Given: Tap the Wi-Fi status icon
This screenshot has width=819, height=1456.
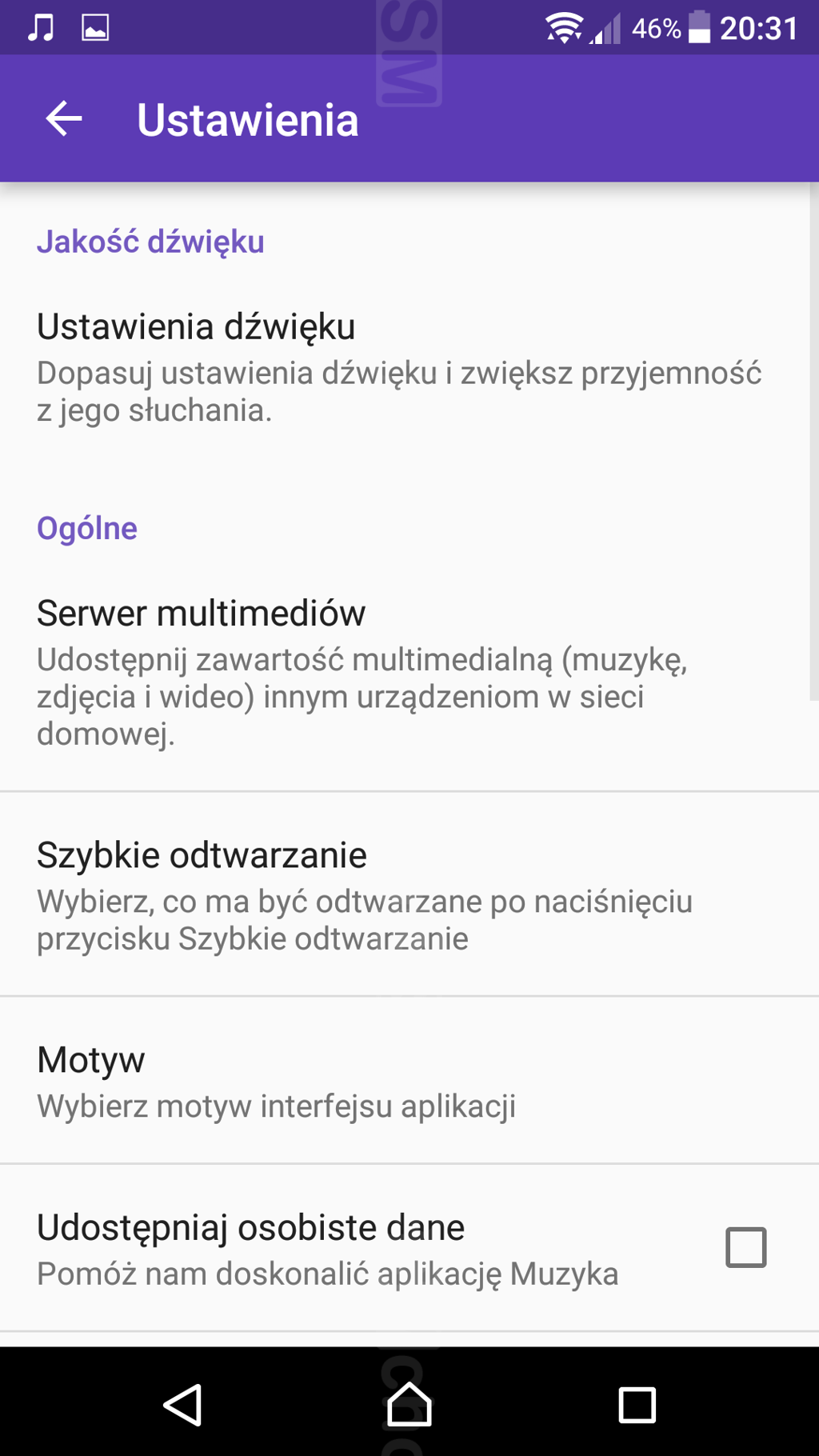Looking at the screenshot, I should tap(564, 28).
